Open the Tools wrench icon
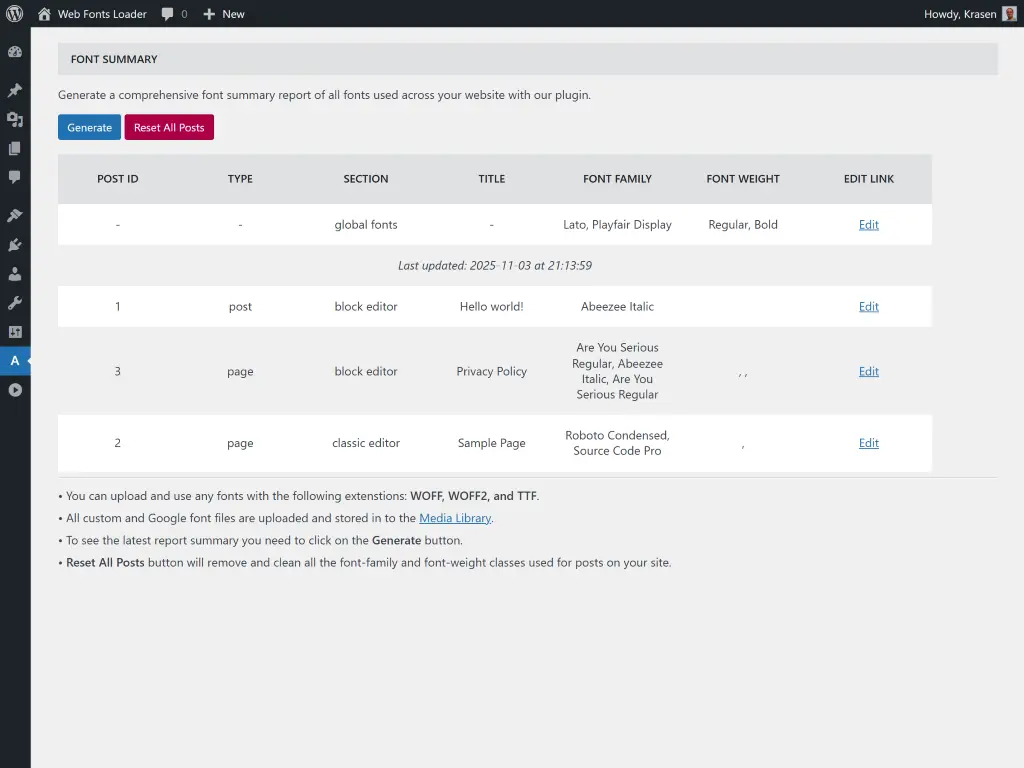The image size is (1024, 768). click(15, 303)
